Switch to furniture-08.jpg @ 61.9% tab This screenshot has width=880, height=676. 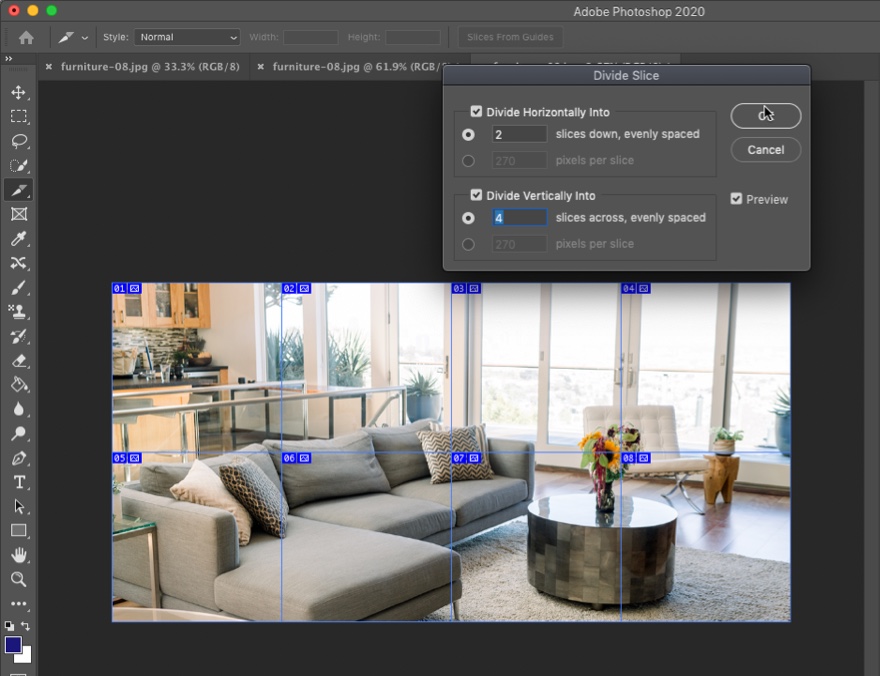tap(355, 67)
